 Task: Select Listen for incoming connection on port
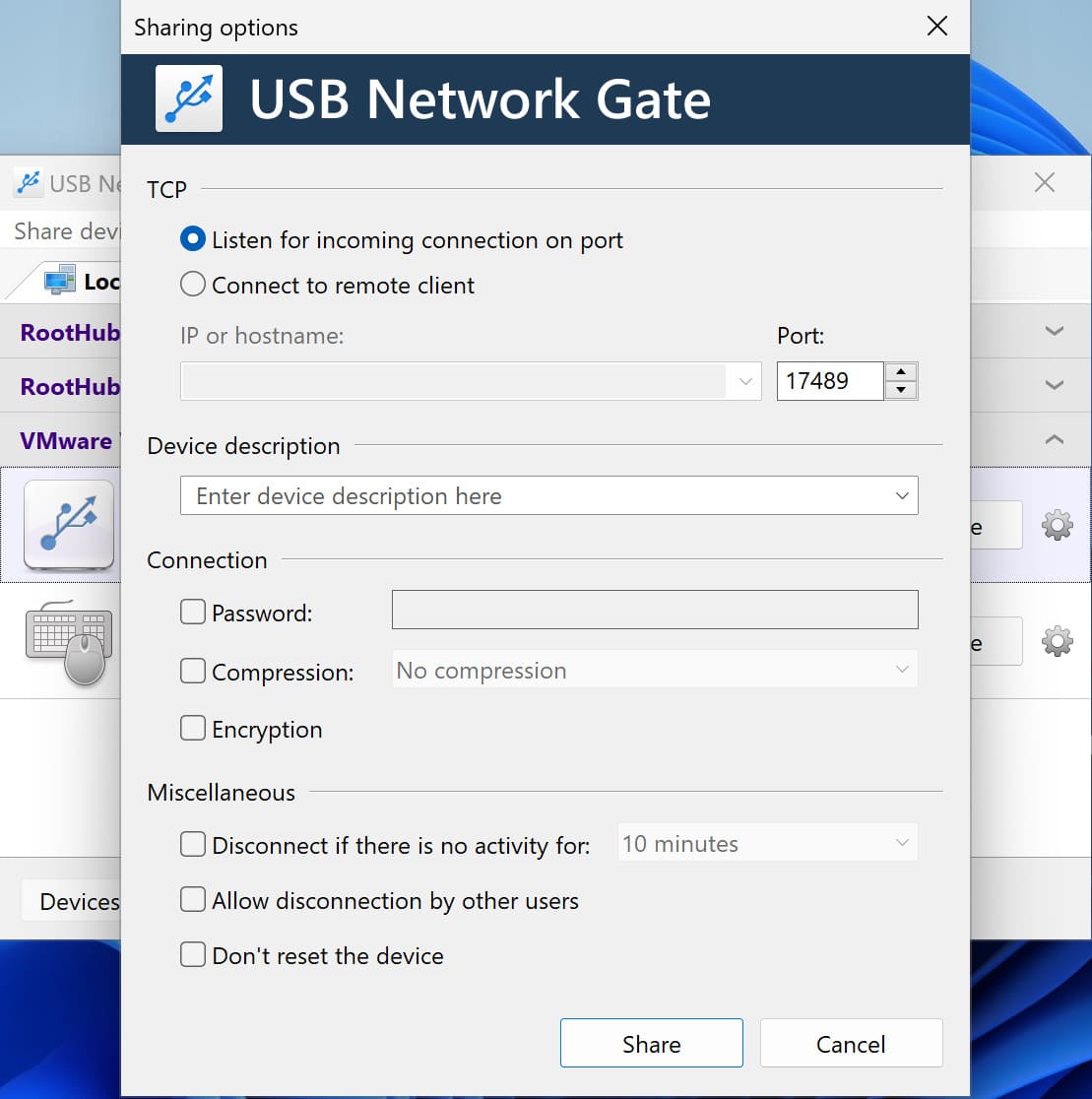[x=194, y=239]
